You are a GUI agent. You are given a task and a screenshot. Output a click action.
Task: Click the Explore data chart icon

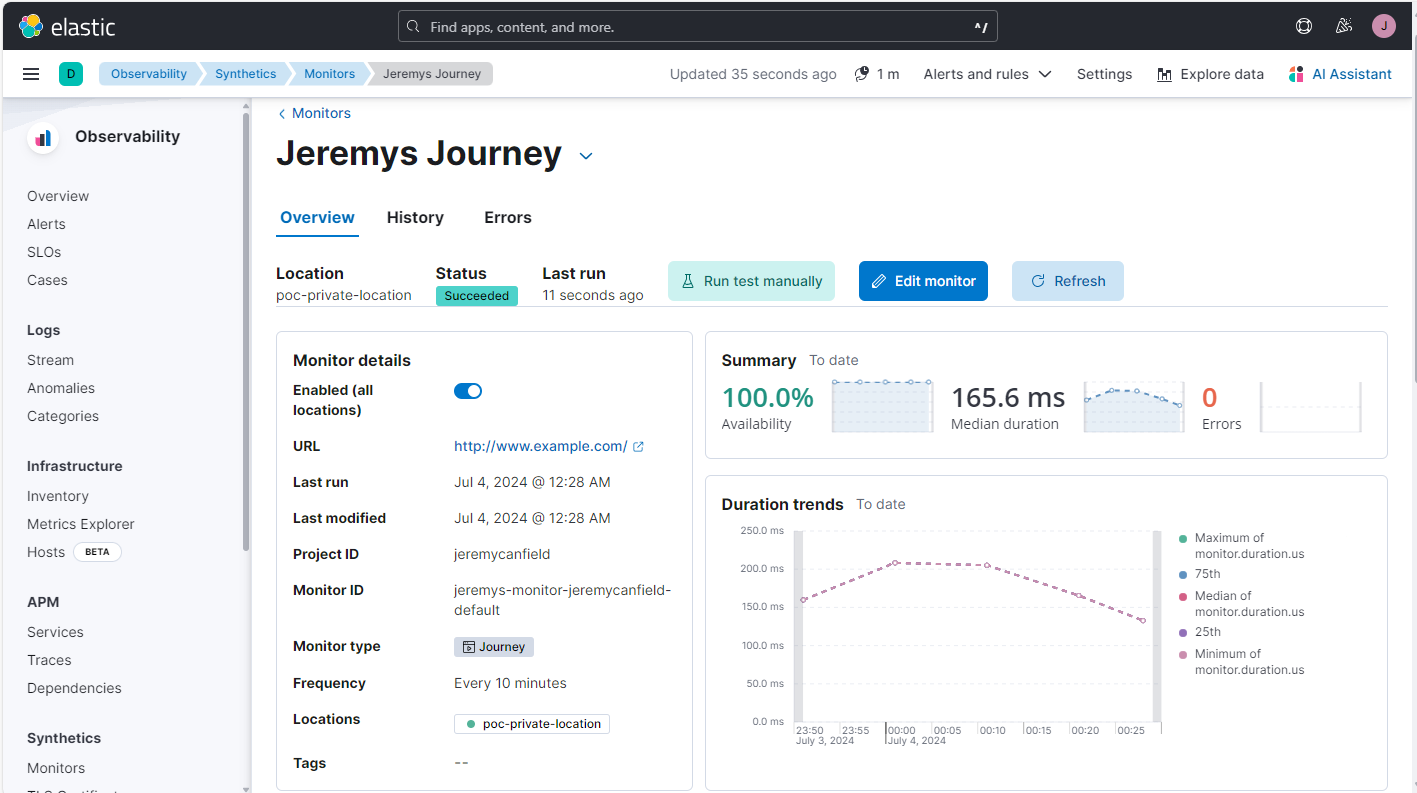(1164, 75)
